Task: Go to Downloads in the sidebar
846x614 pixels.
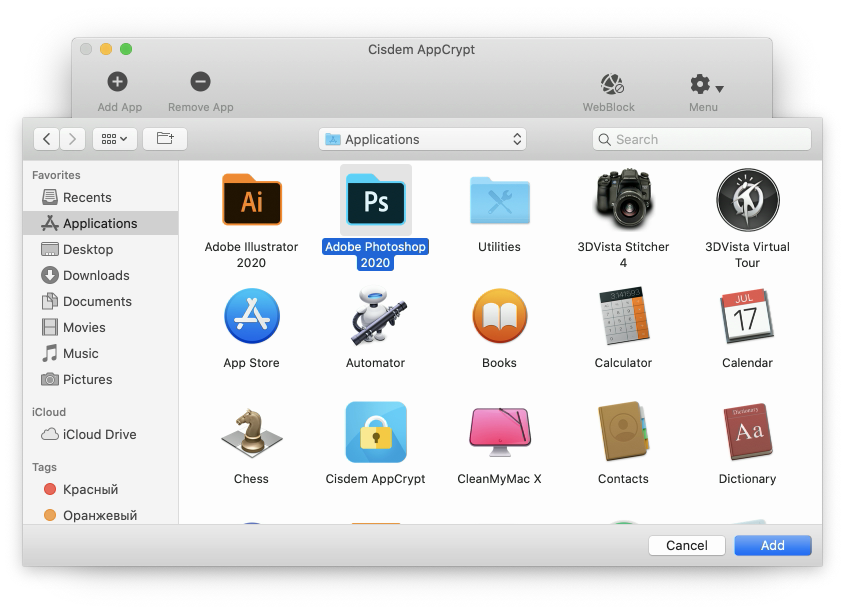Action: (96, 275)
